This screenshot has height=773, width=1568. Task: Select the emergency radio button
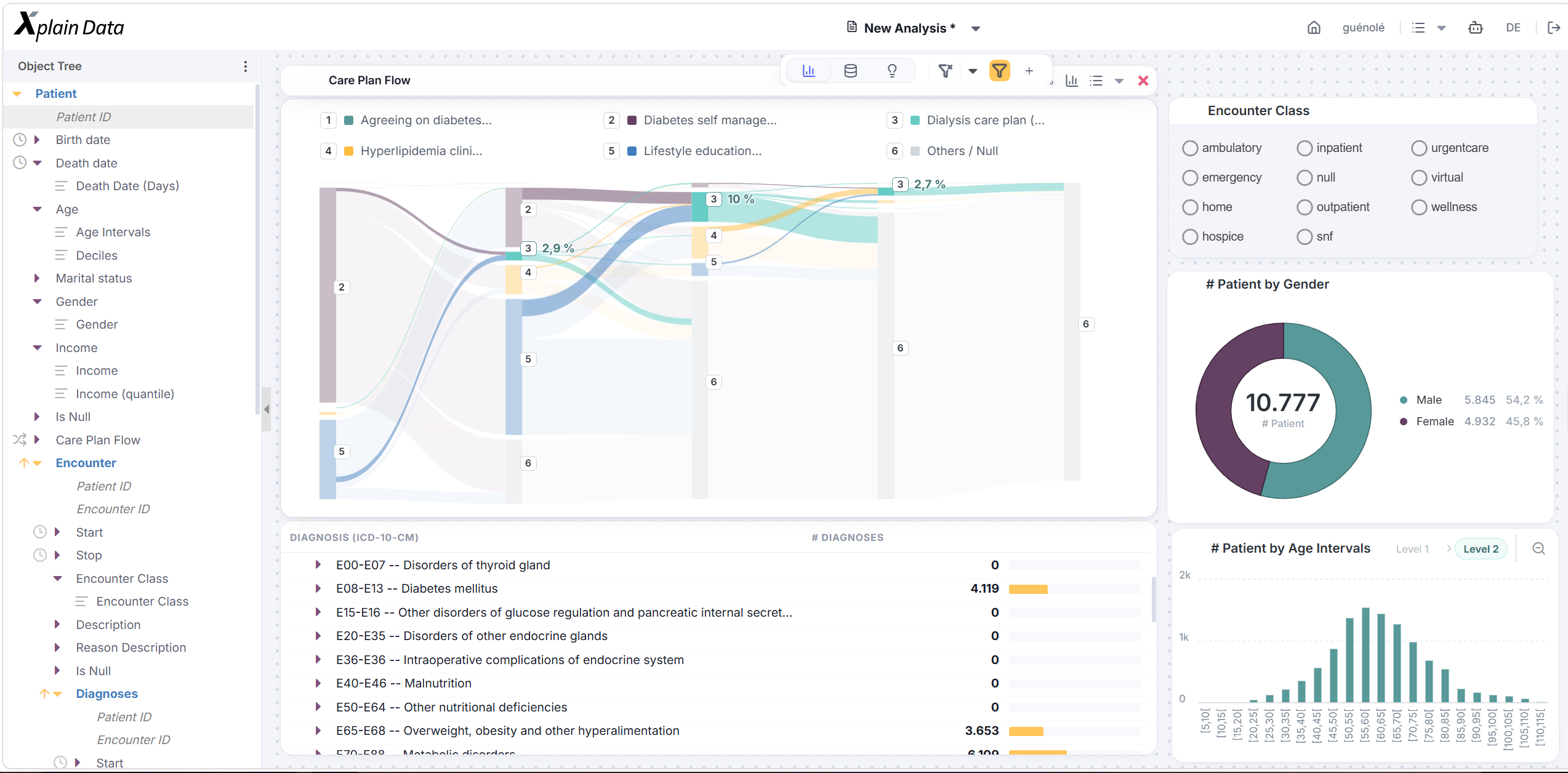1190,178
